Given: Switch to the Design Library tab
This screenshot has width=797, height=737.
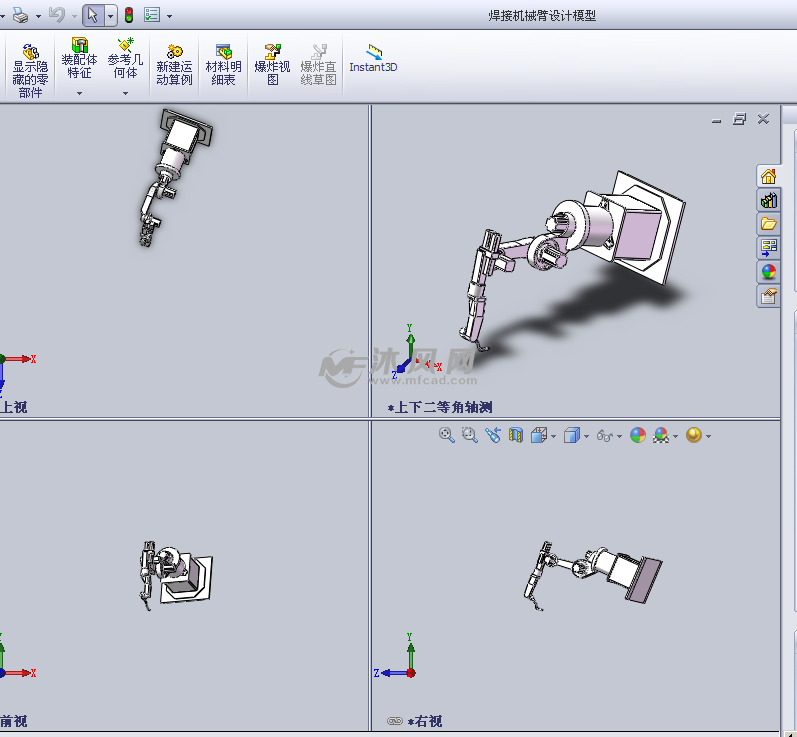Looking at the screenshot, I should (768, 200).
